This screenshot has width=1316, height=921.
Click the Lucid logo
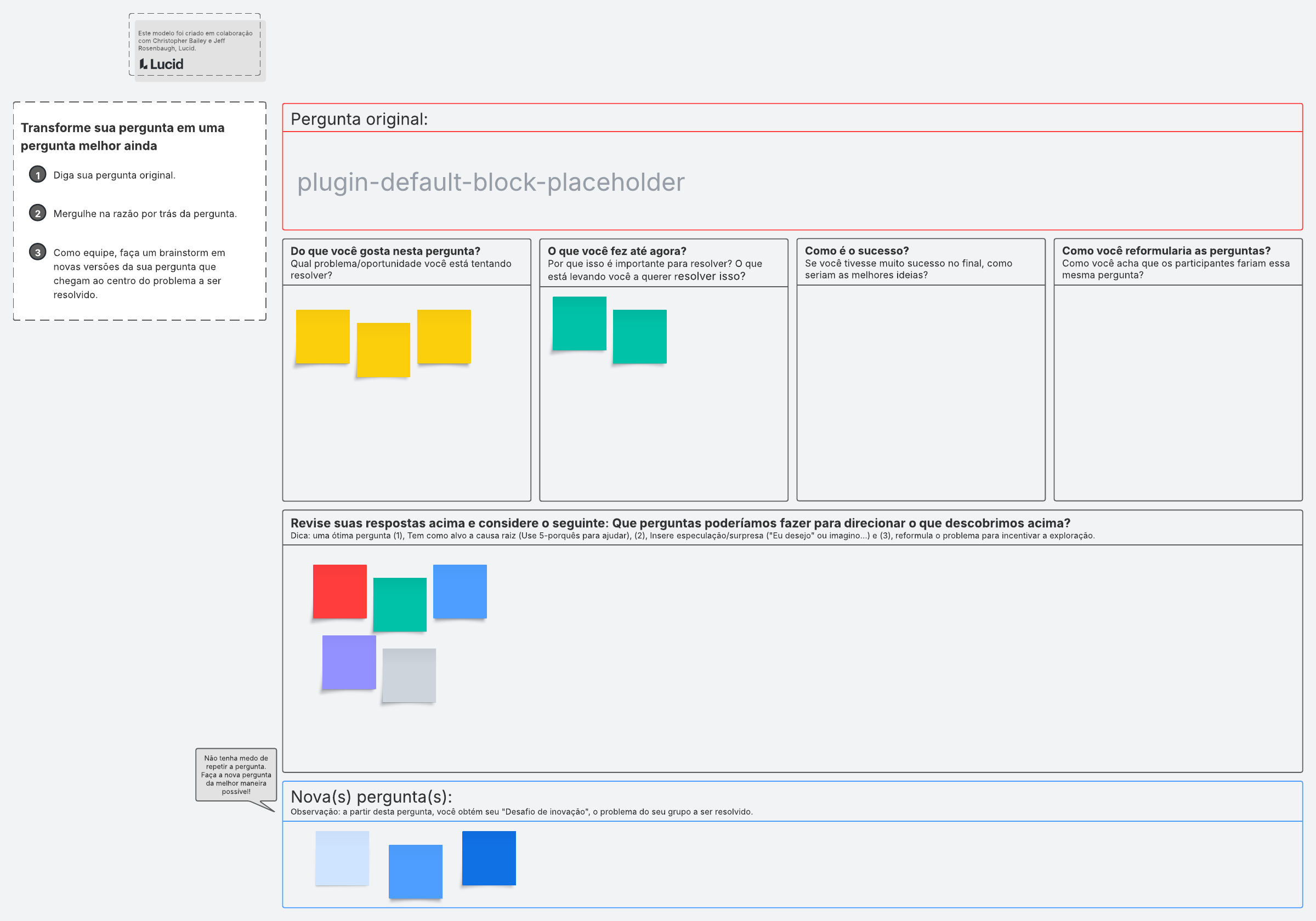point(161,64)
